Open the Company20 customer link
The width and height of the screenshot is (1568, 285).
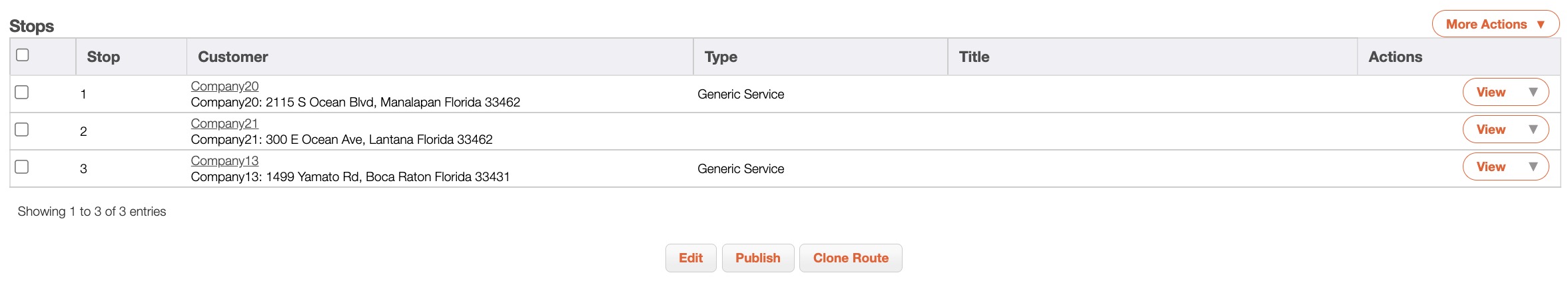(224, 87)
